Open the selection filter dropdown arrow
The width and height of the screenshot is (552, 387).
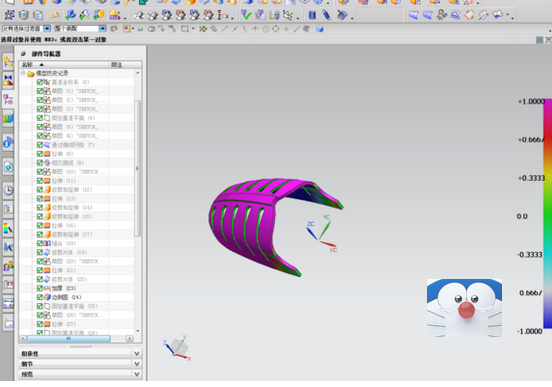point(47,29)
